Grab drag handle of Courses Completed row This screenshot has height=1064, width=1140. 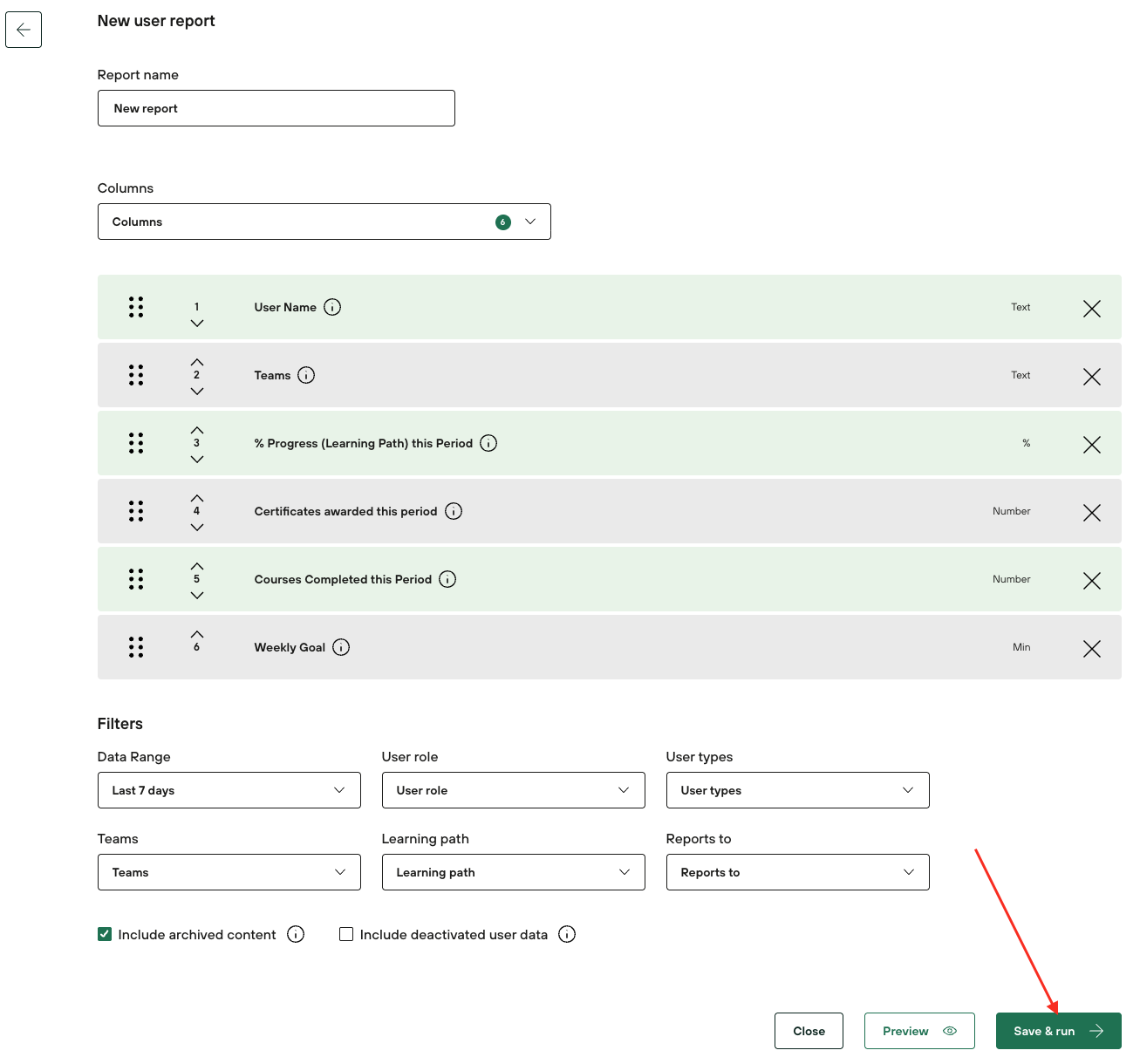tap(136, 579)
